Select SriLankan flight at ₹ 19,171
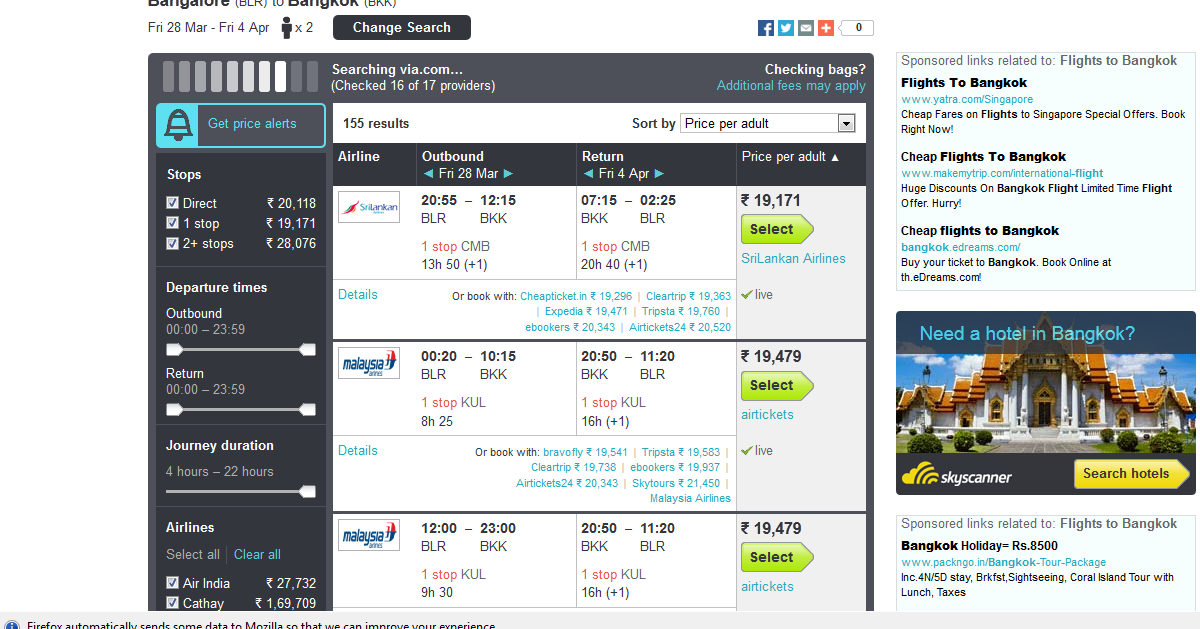Screen dimensions: 1200x629 click(x=777, y=229)
